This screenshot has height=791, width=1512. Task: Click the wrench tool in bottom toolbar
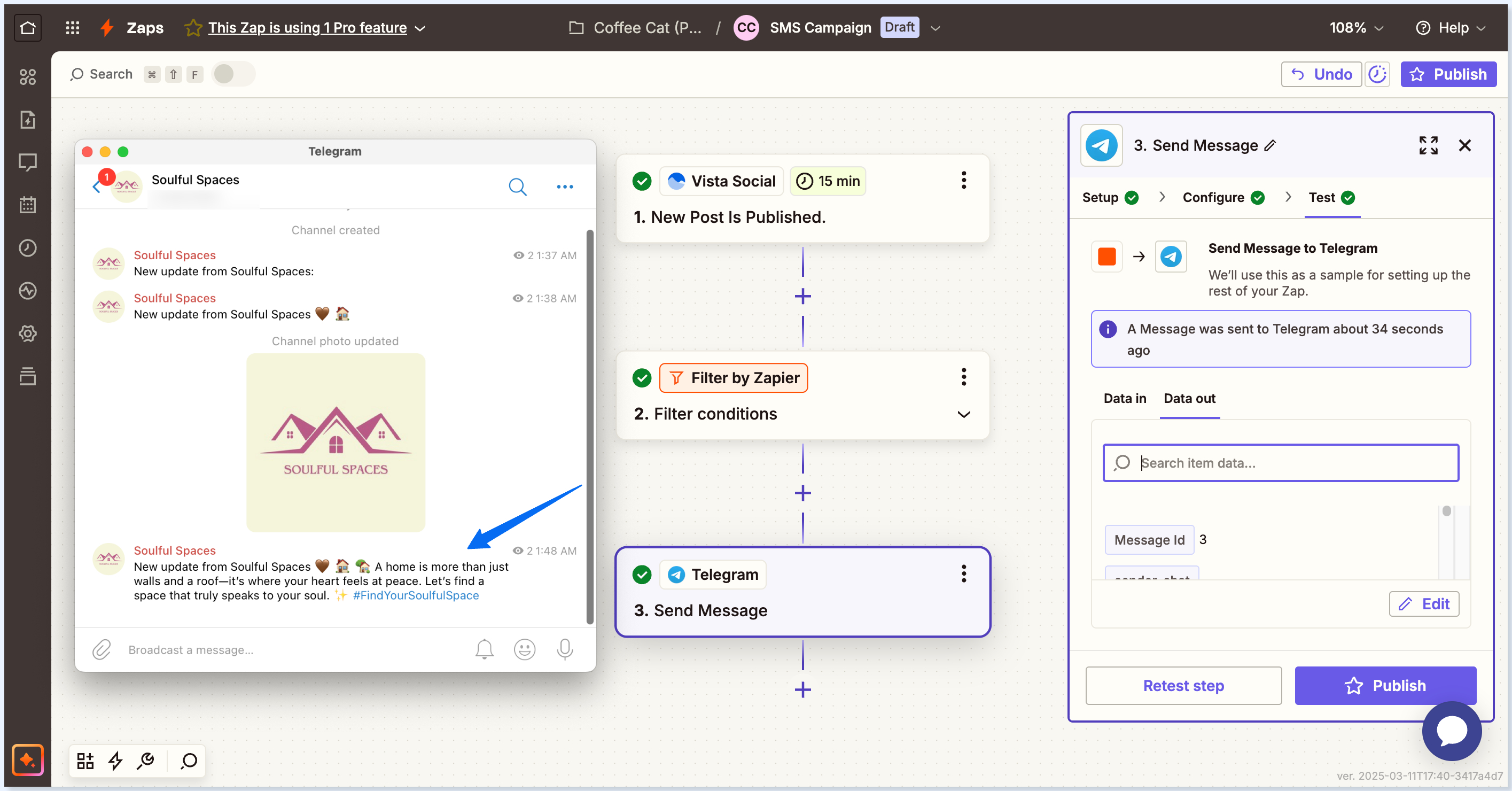[145, 761]
